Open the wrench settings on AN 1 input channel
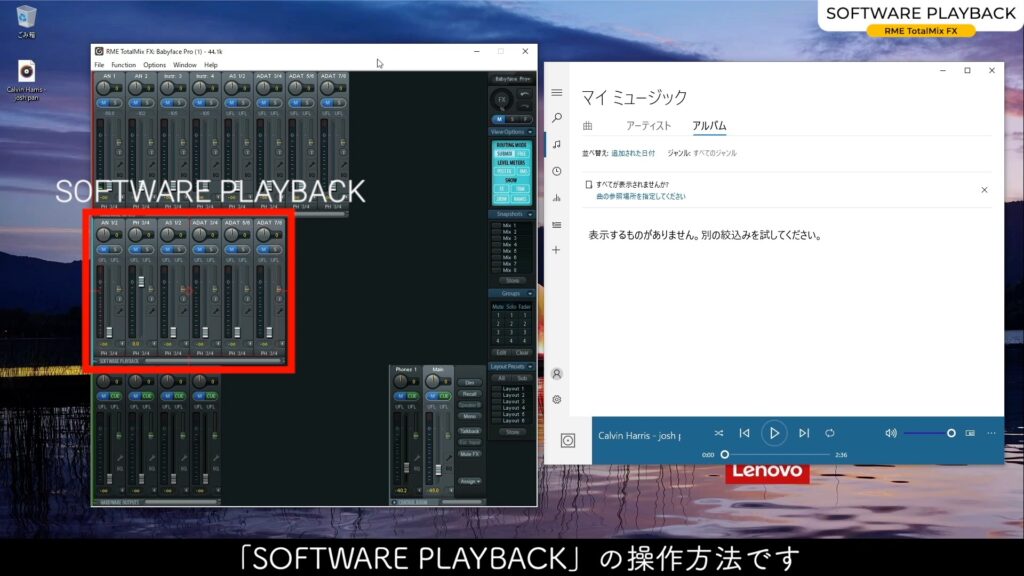The image size is (1024, 576). 120,165
